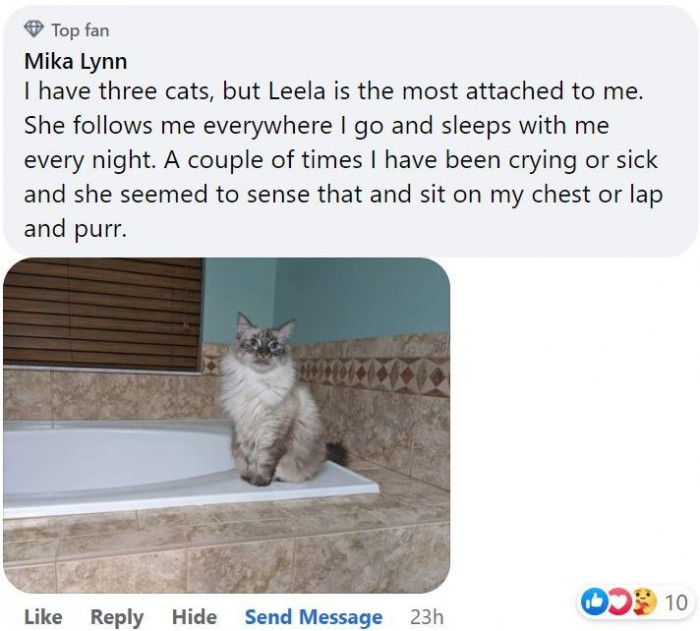Image resolution: width=700 pixels, height=631 pixels.
Task: Like Mika Lynn's comment
Action: pos(42,617)
